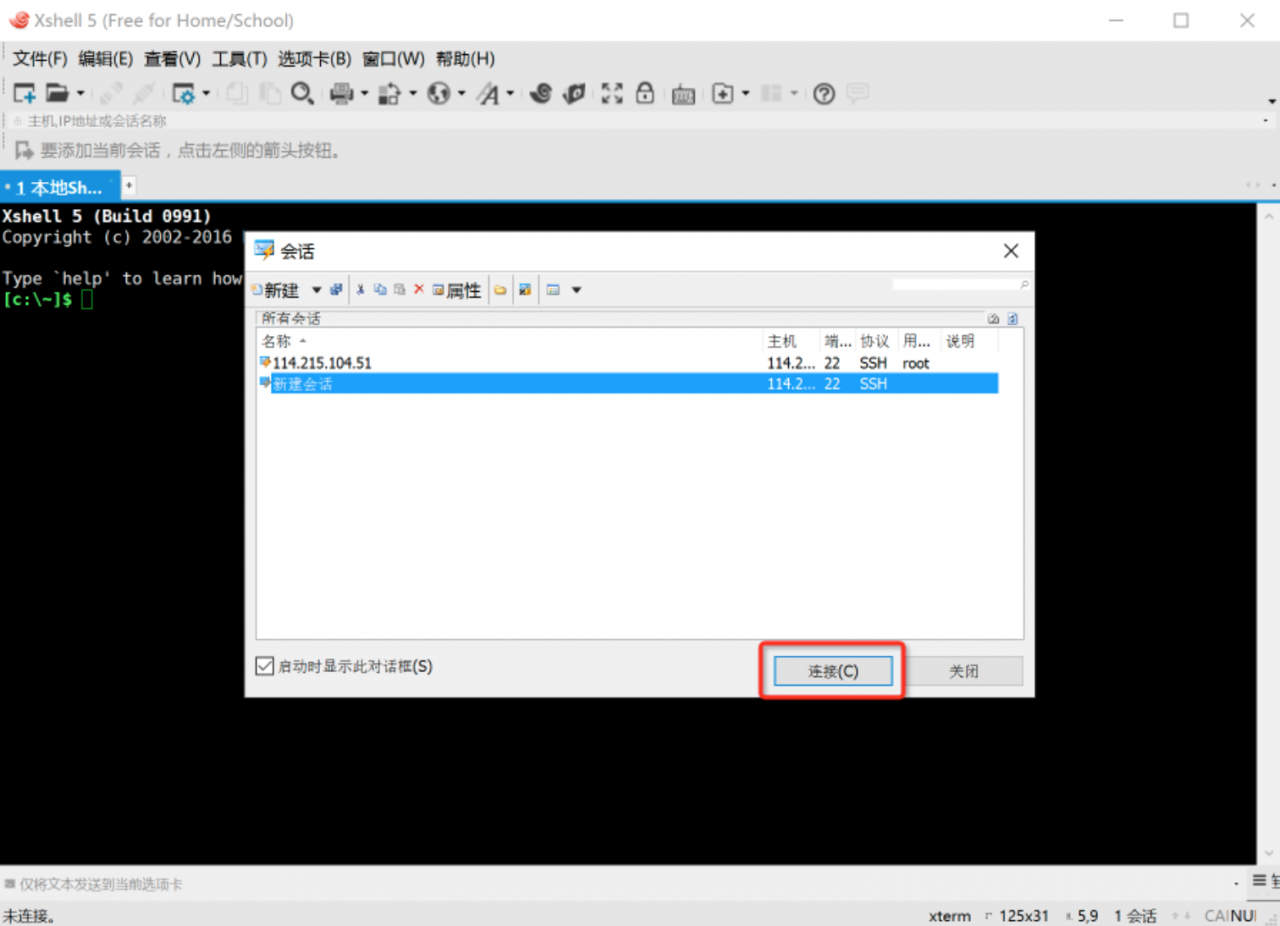Screen dimensions: 1280x926
Task: Click the Paste icon in dialog toolbar
Action: click(x=399, y=290)
